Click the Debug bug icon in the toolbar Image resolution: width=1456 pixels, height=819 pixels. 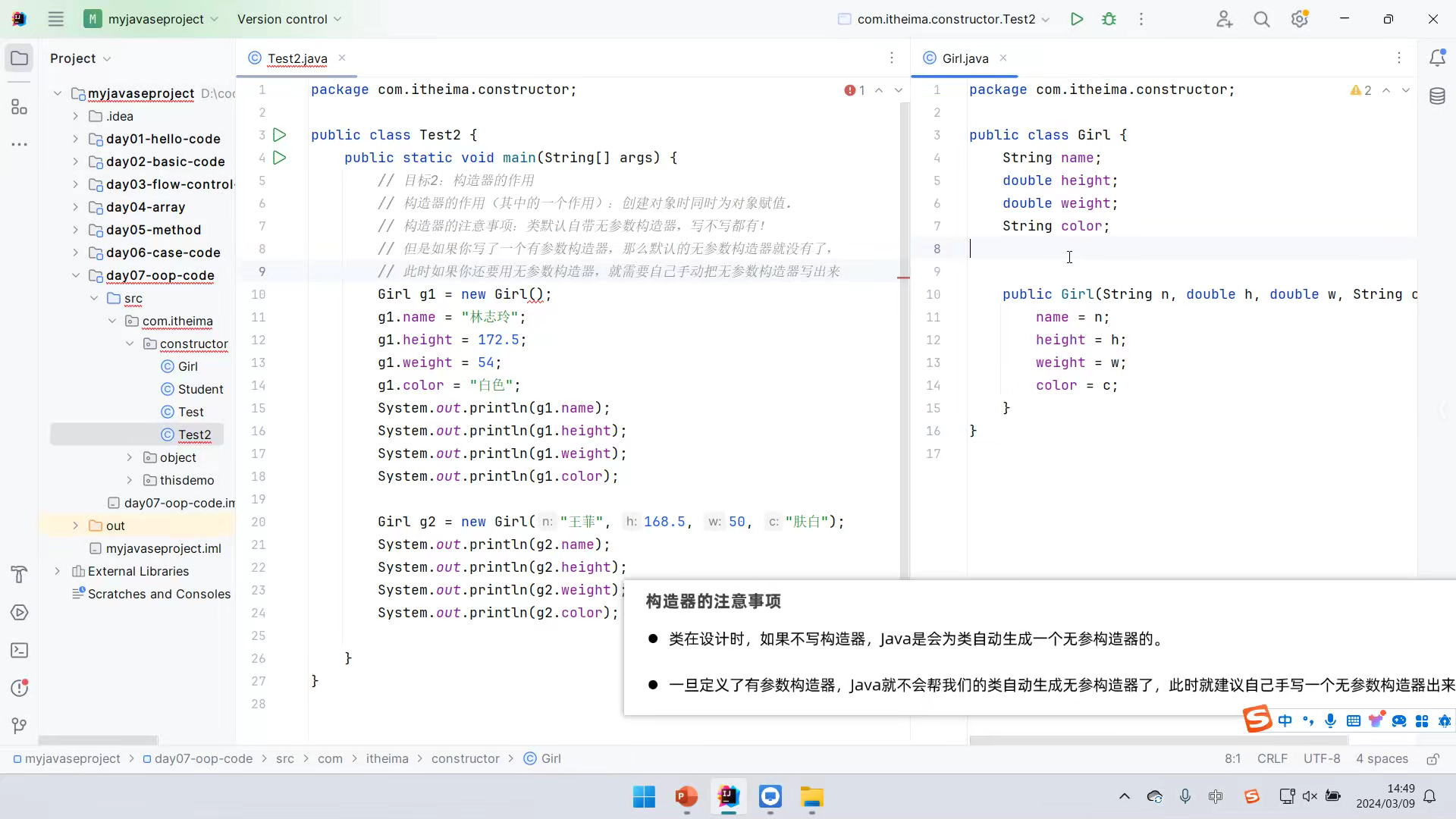(1109, 20)
